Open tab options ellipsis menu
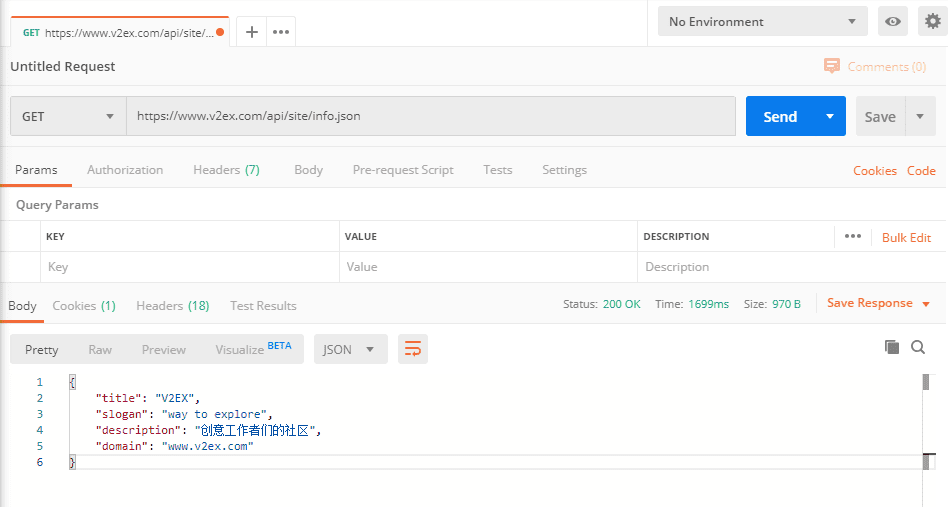Screen dimensions: 948x507 click(x=281, y=32)
